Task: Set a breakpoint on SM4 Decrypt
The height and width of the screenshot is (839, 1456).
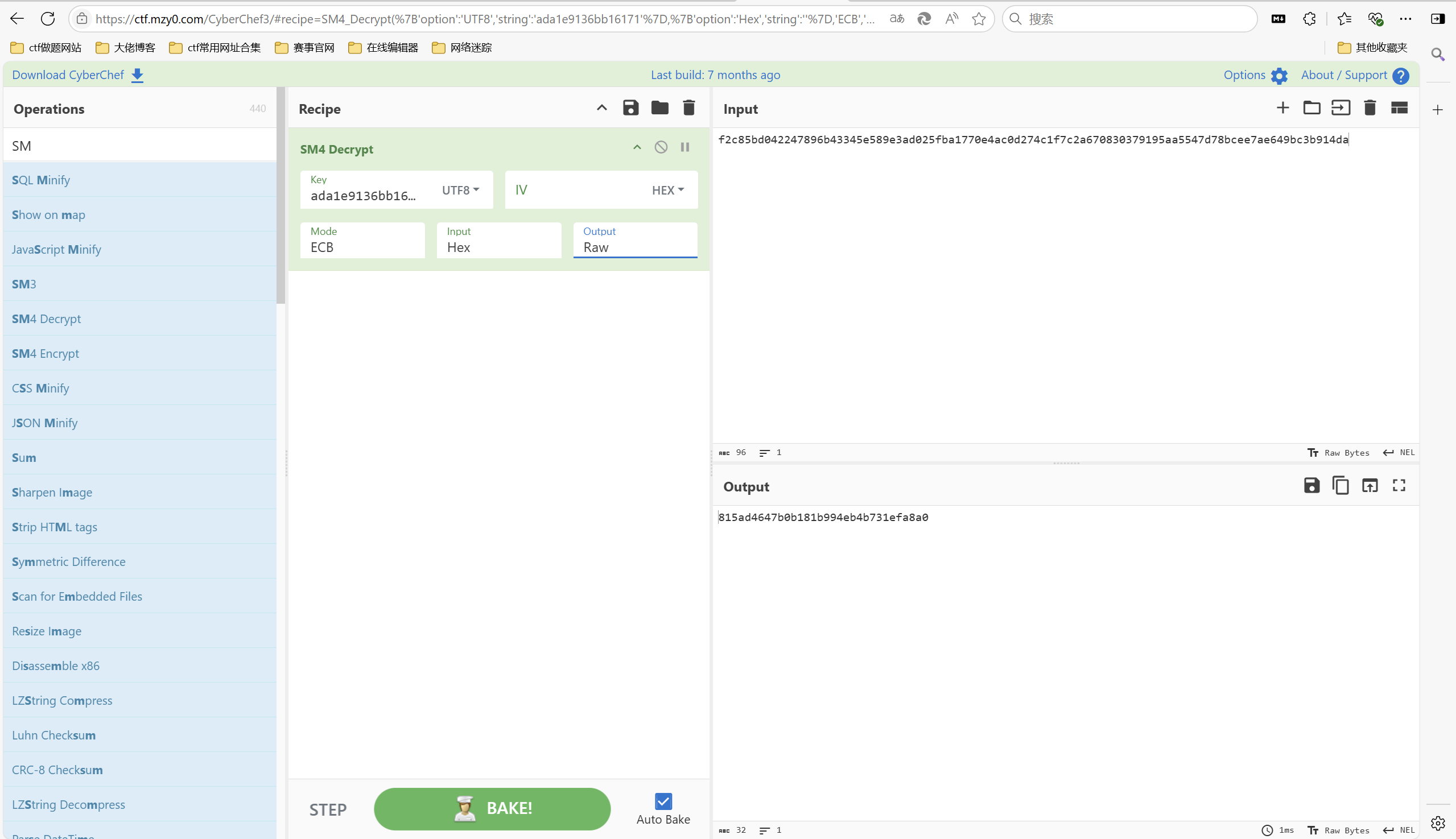Action: tap(684, 147)
